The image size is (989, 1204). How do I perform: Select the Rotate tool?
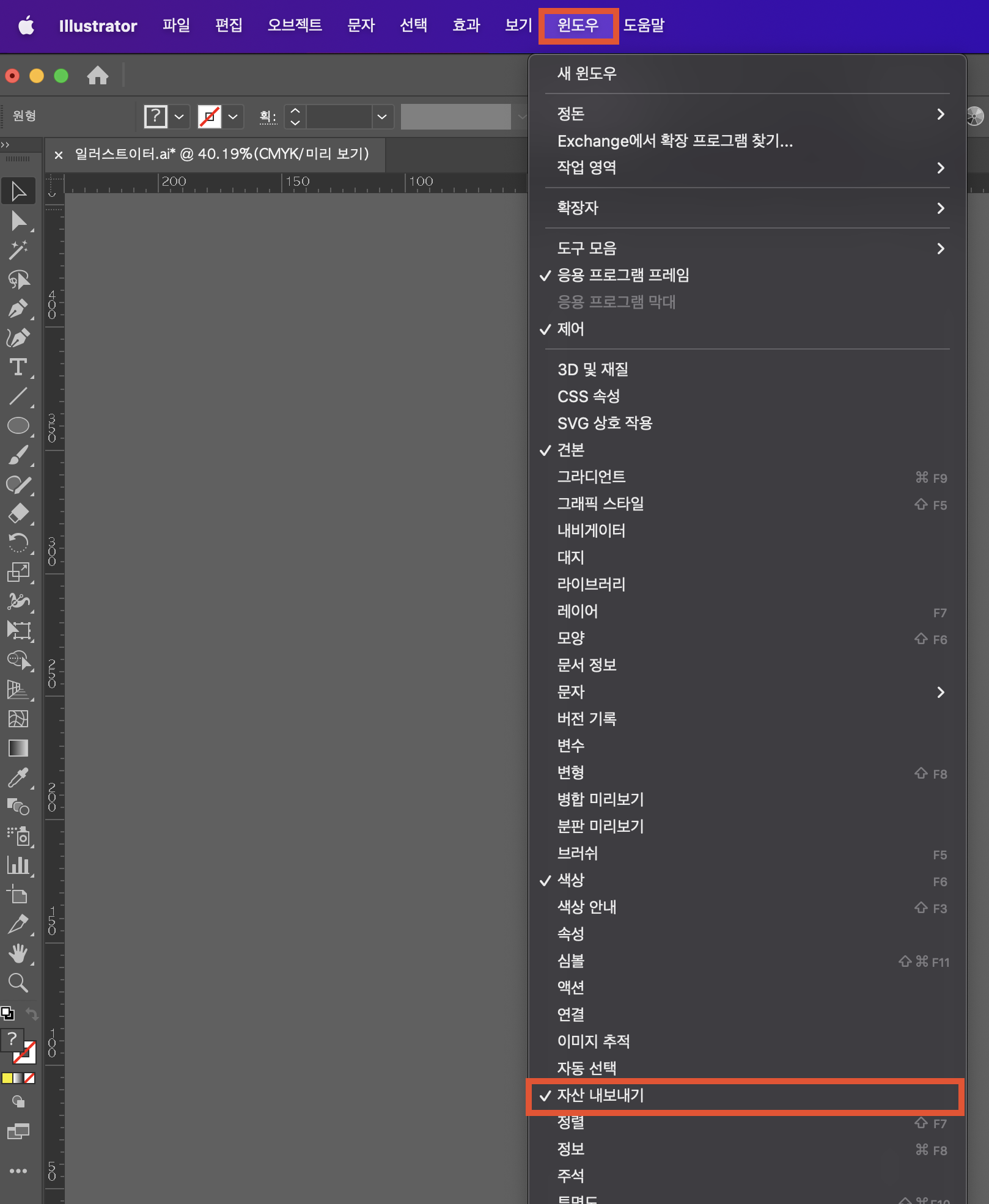click(18, 543)
